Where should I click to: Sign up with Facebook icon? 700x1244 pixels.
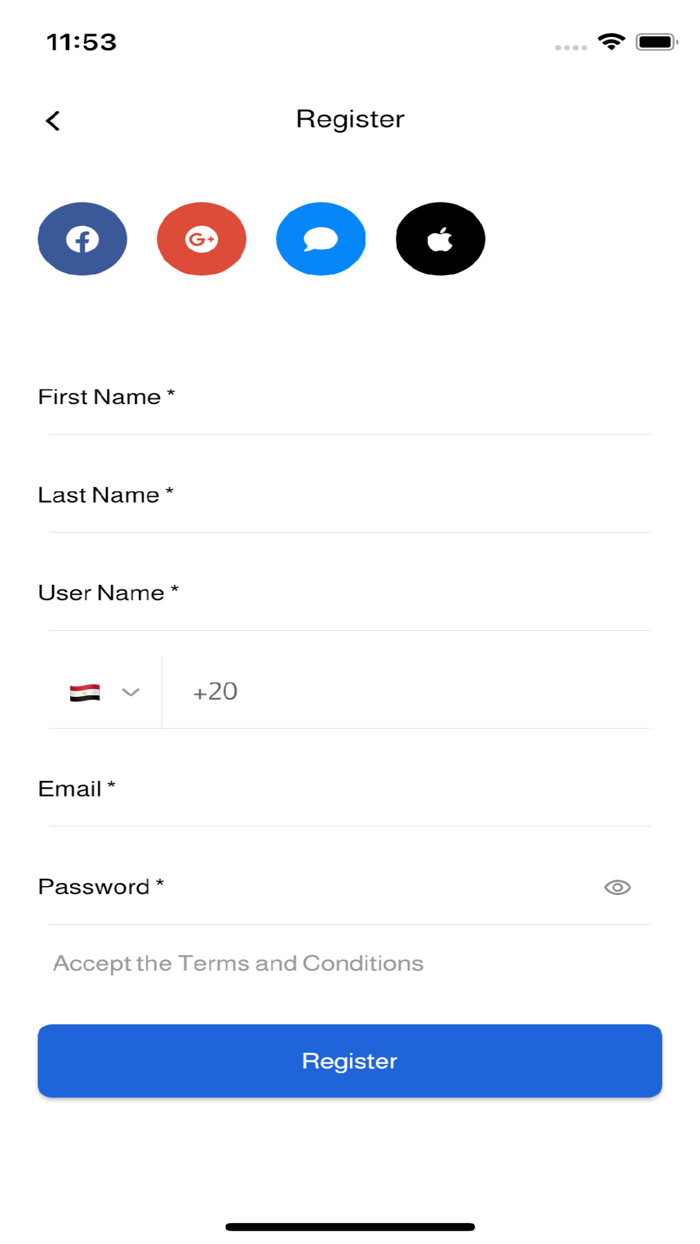pos(82,239)
